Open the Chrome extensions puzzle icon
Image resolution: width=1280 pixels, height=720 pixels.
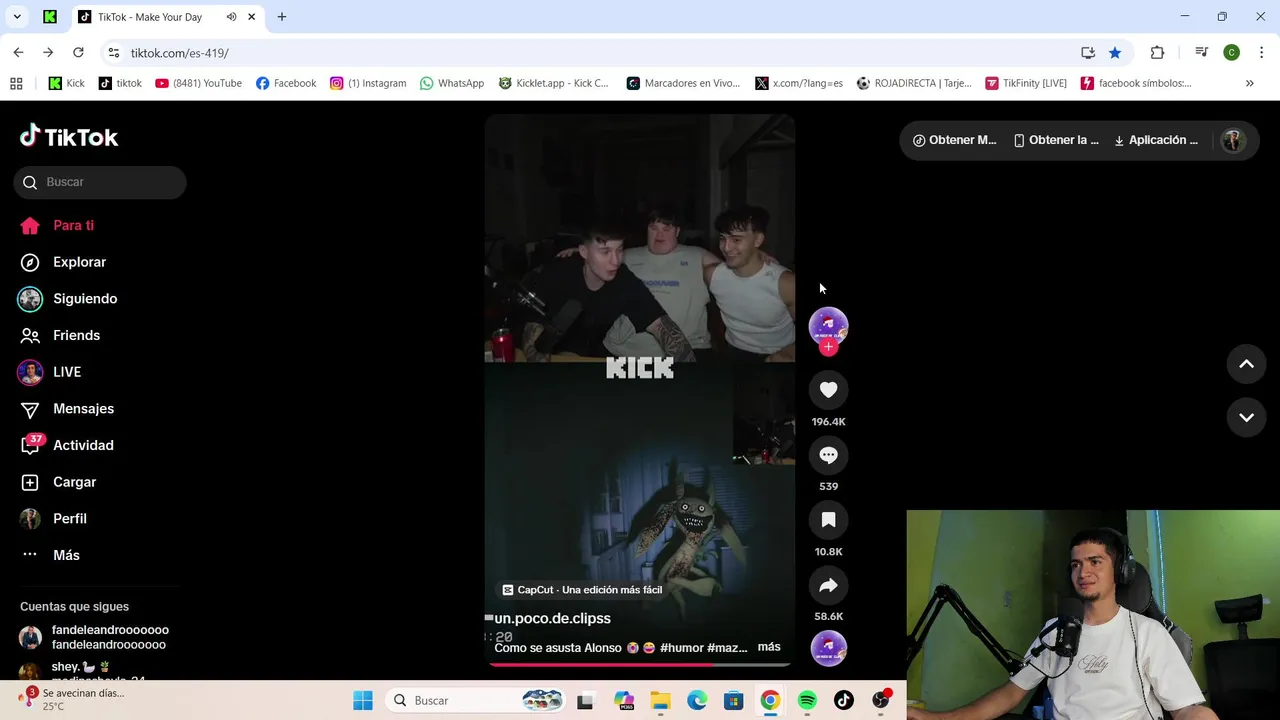[1157, 53]
